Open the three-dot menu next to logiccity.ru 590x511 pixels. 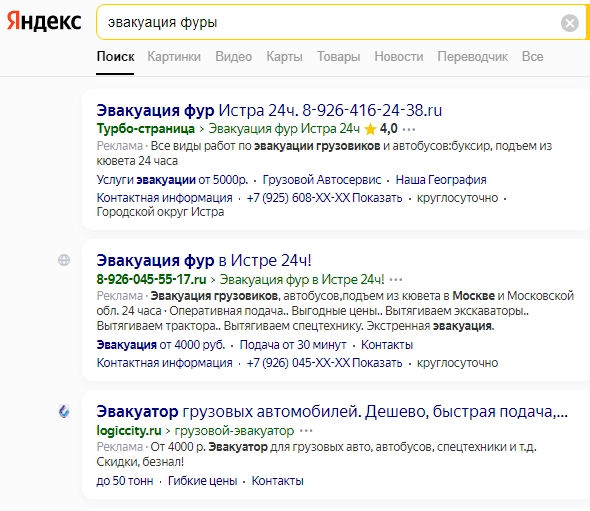pos(306,430)
